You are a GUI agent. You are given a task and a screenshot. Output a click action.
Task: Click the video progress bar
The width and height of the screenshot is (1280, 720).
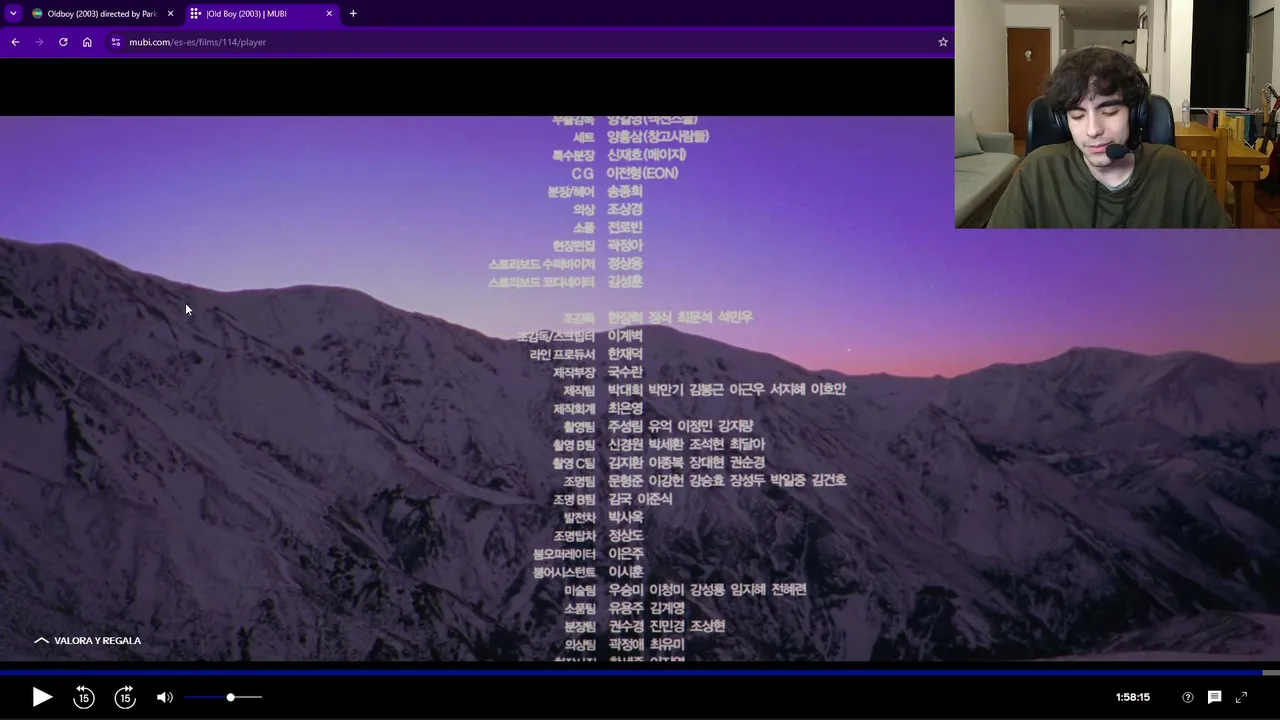[x=640, y=672]
